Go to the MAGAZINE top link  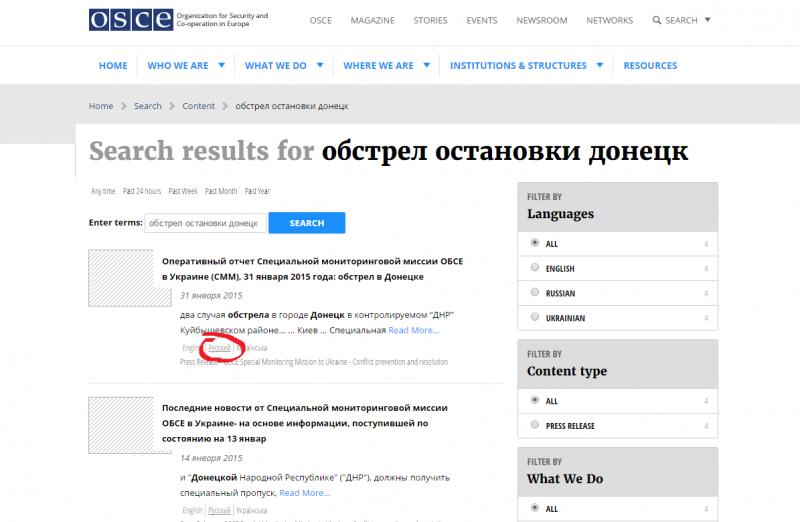[x=372, y=20]
